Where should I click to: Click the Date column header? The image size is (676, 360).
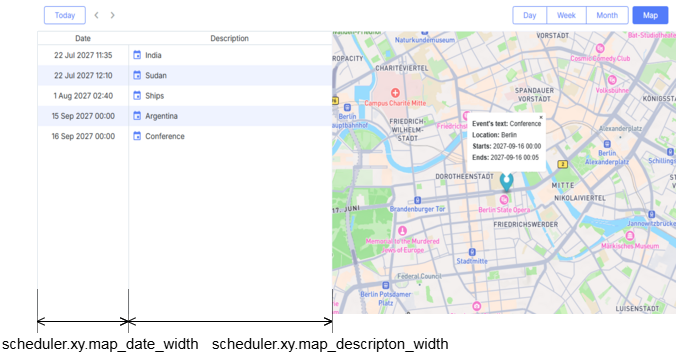click(x=83, y=38)
